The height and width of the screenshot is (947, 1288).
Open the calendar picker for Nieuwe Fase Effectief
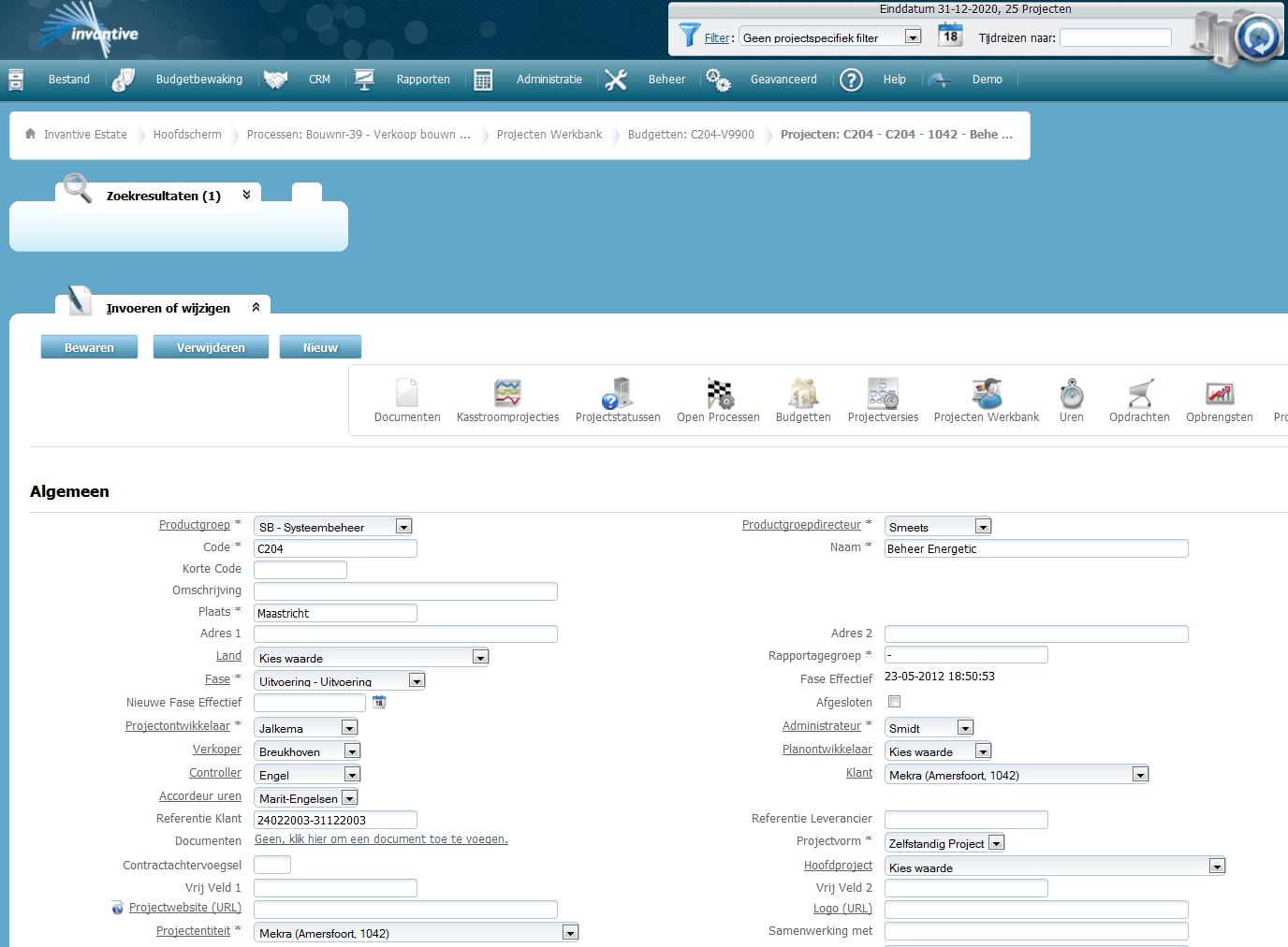pyautogui.click(x=378, y=701)
